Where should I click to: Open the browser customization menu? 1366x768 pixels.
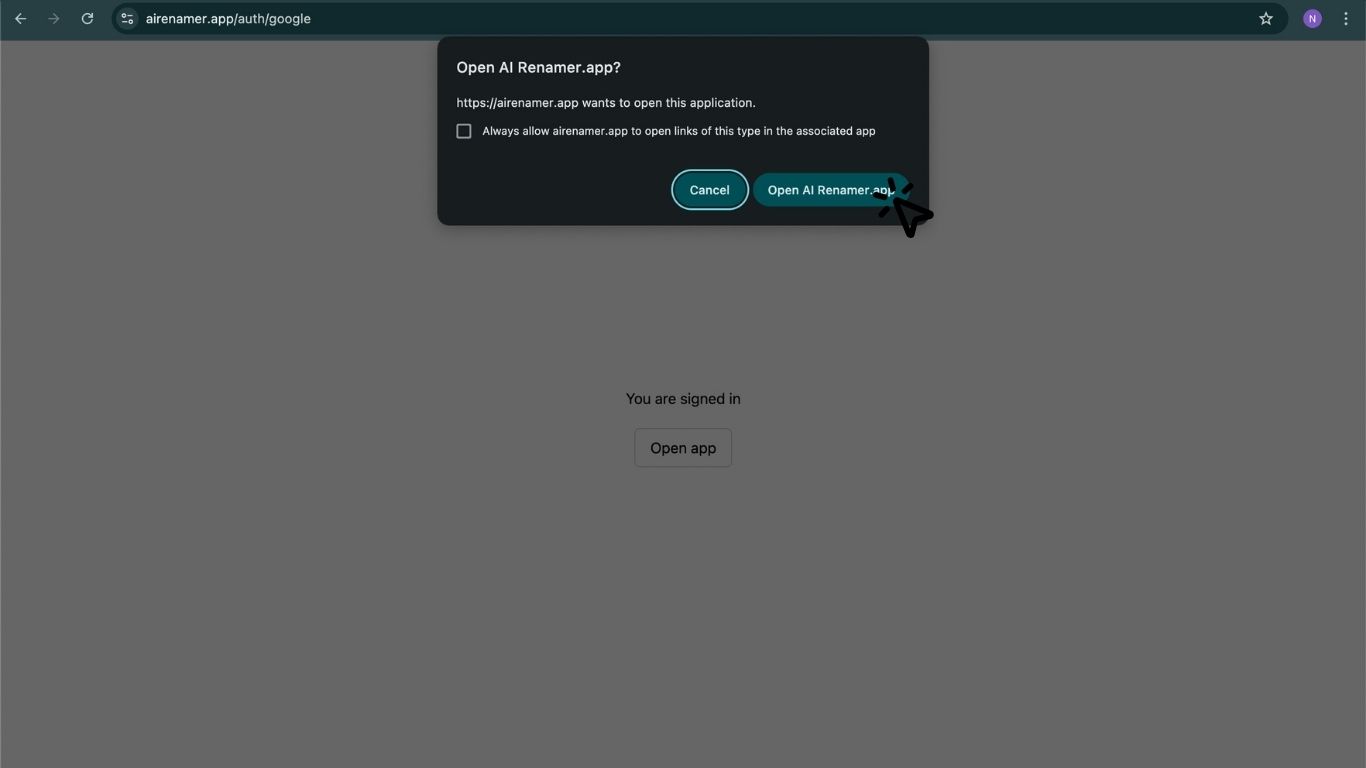pyautogui.click(x=1345, y=18)
